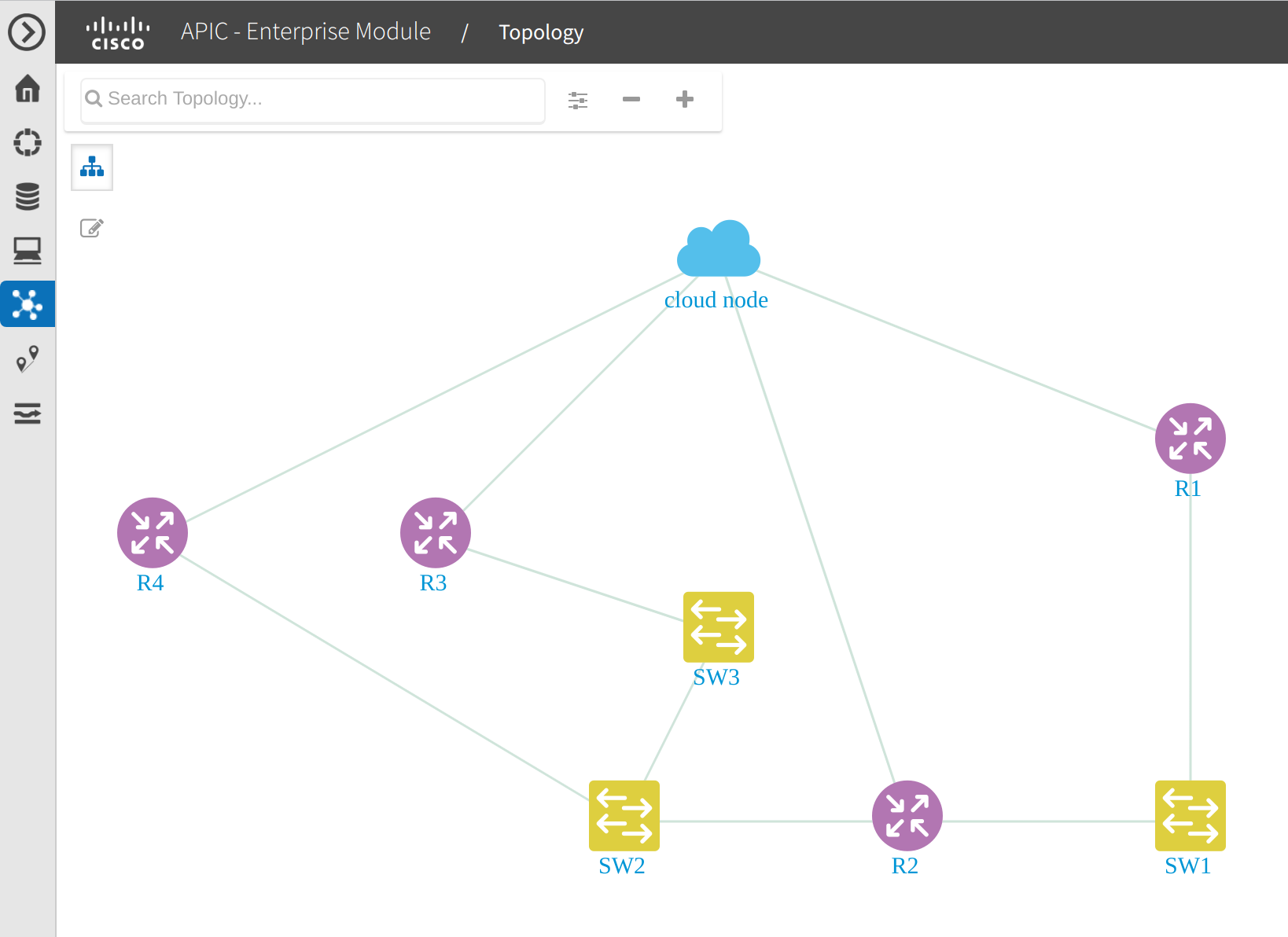Click the bottom layers icon in sidebar
Viewport: 1288px width, 937px height.
point(28,413)
